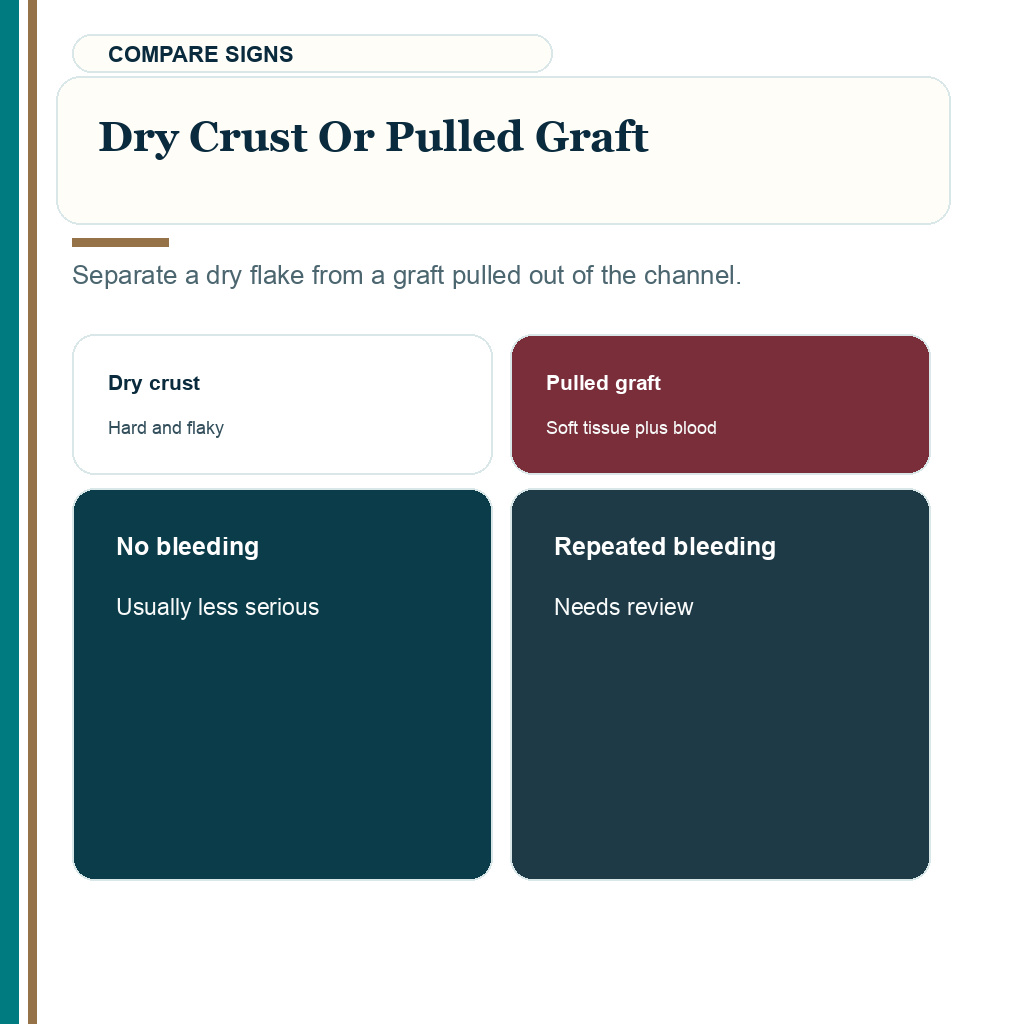This screenshot has height=1024, width=1024.
Task: Open the Dry crust card
Action: click(282, 404)
